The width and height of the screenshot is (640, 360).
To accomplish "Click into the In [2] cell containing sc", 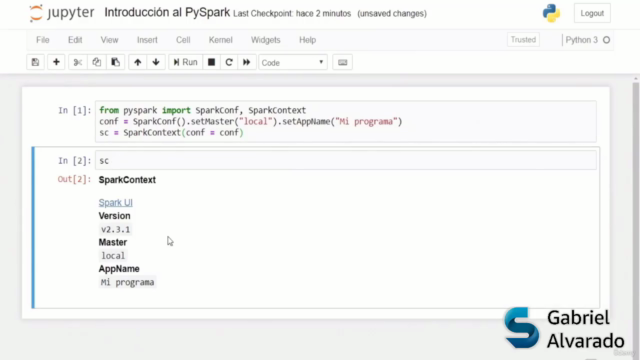I will (346, 160).
